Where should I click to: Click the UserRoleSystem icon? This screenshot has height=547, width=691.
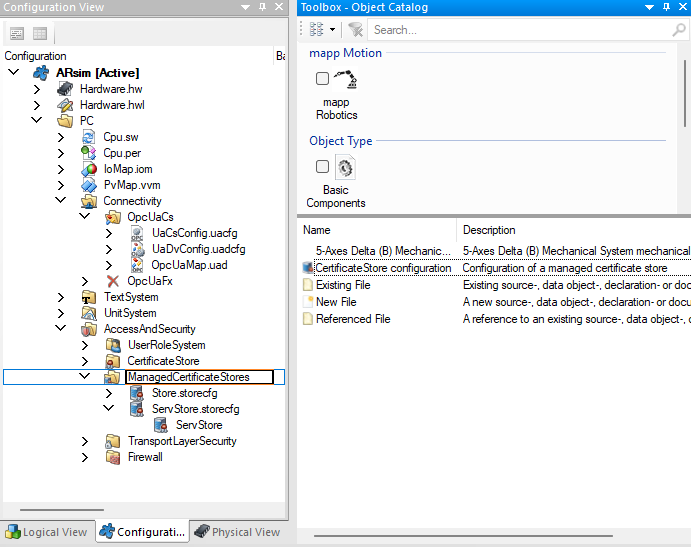pos(113,345)
